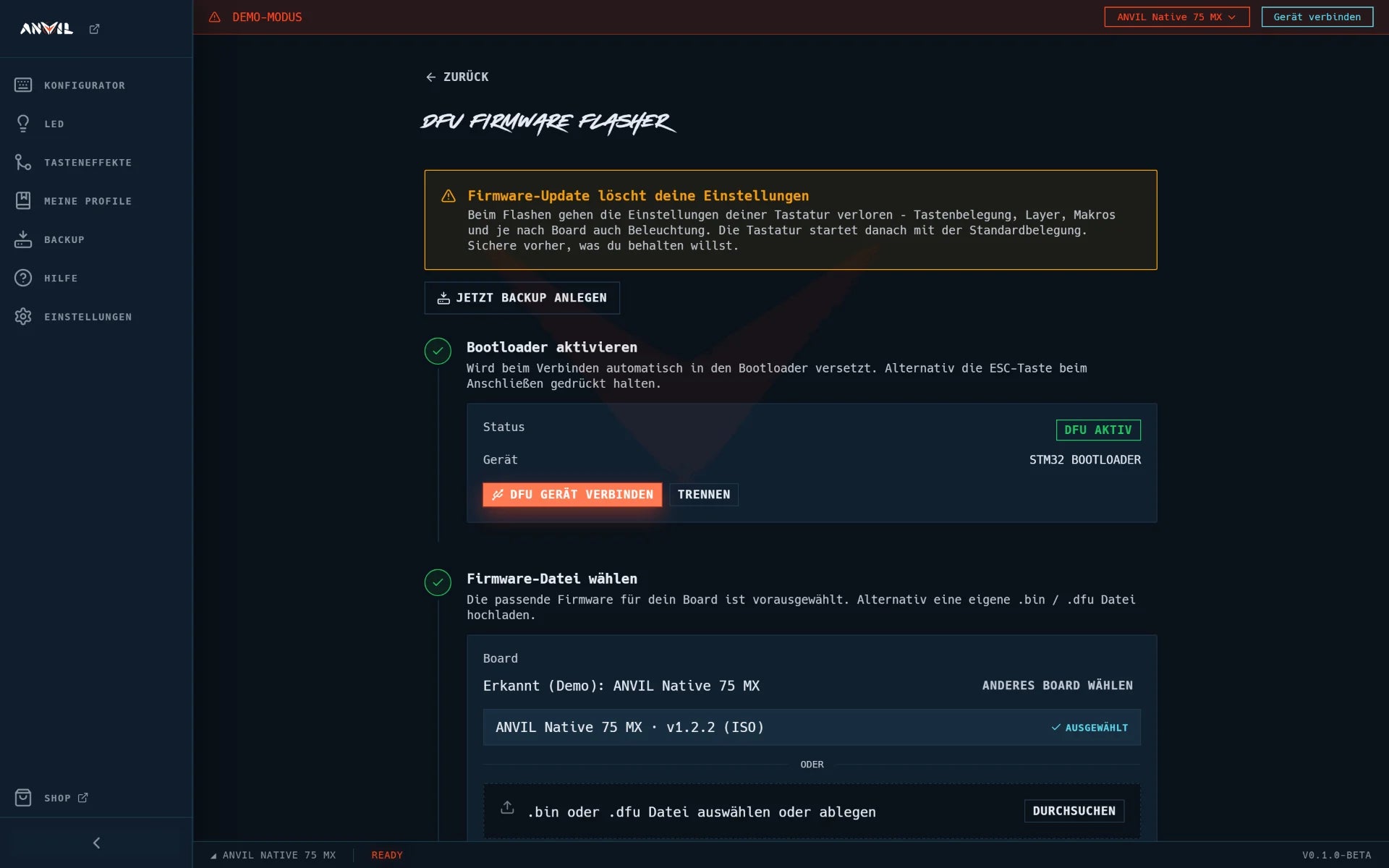Open the ANVIL logo home link
The height and width of the screenshot is (868, 1389).
point(46,29)
